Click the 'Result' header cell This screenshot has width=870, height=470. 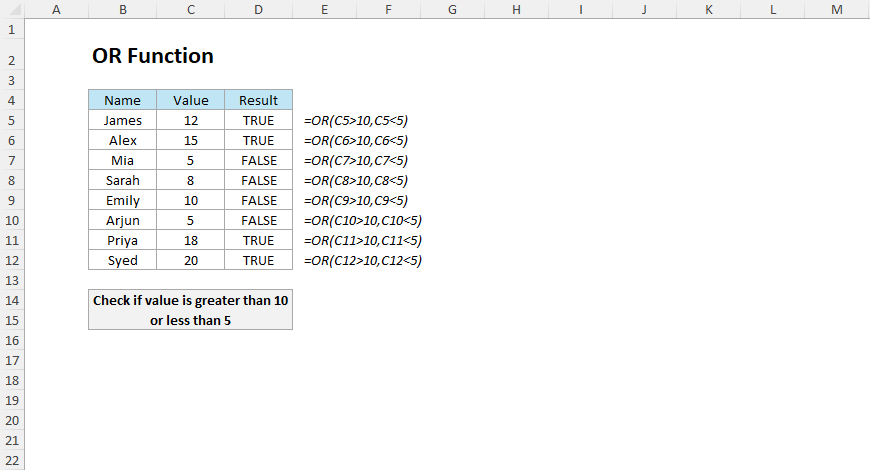click(259, 100)
